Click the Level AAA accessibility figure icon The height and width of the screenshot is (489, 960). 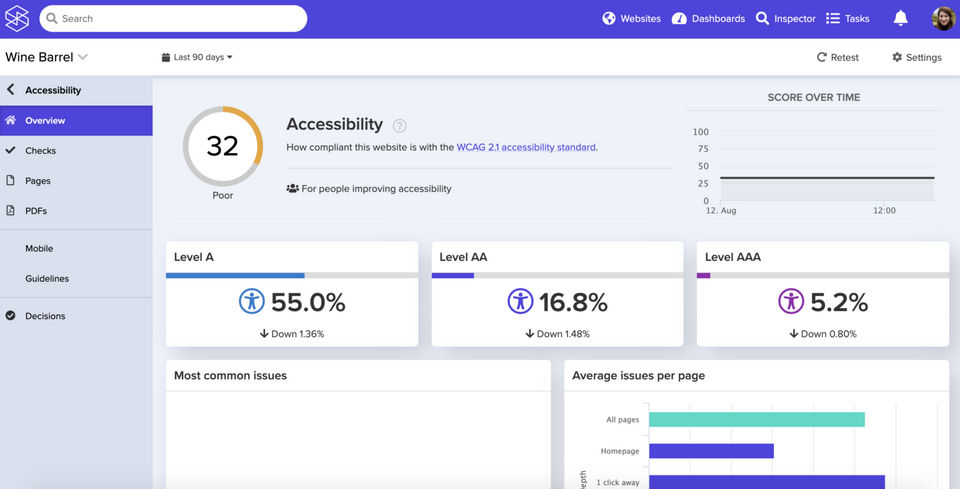(790, 302)
